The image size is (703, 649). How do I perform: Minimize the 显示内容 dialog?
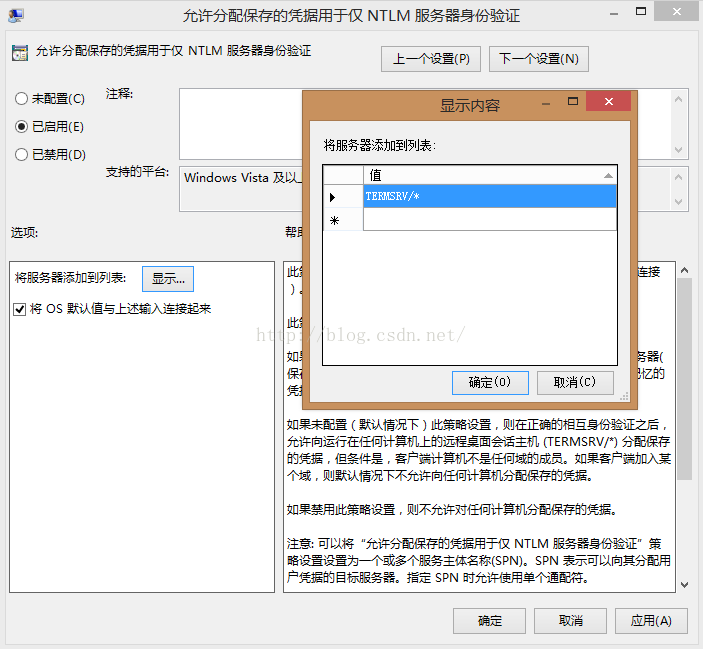tap(546, 103)
